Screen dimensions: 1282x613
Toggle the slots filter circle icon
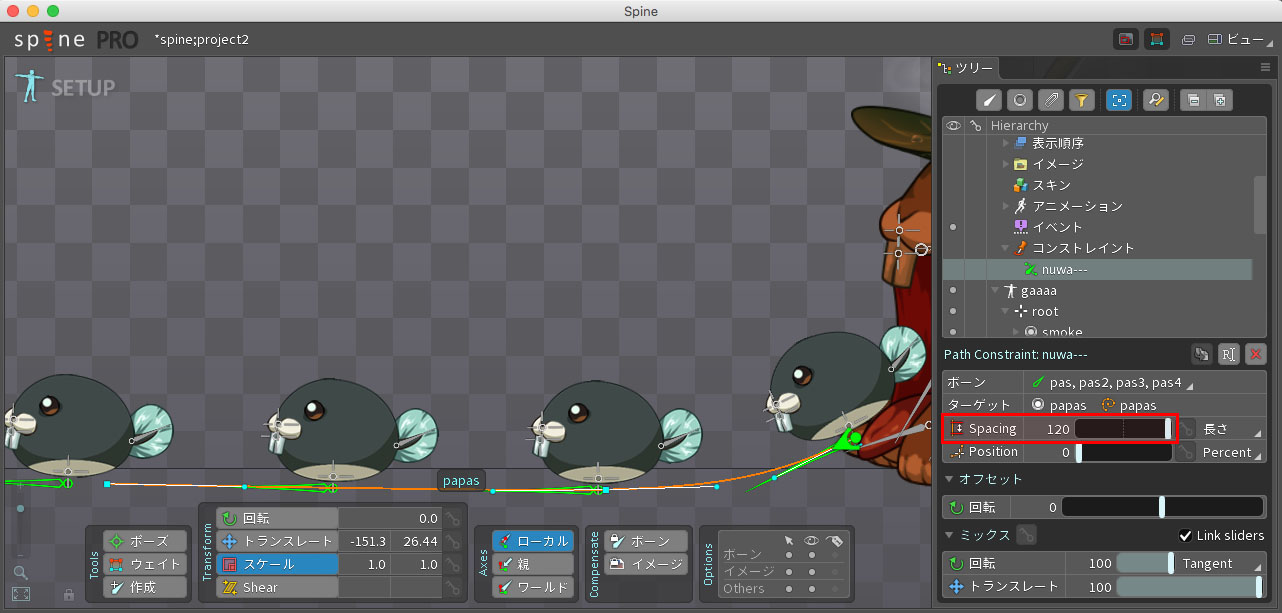[1019, 99]
